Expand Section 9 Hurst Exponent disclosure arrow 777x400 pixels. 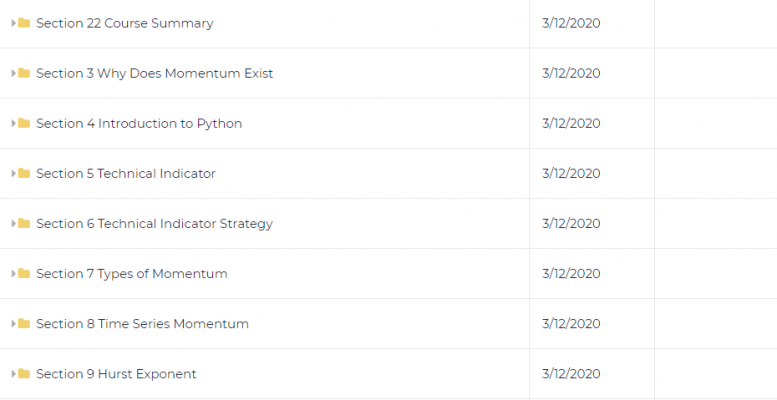click(13, 373)
